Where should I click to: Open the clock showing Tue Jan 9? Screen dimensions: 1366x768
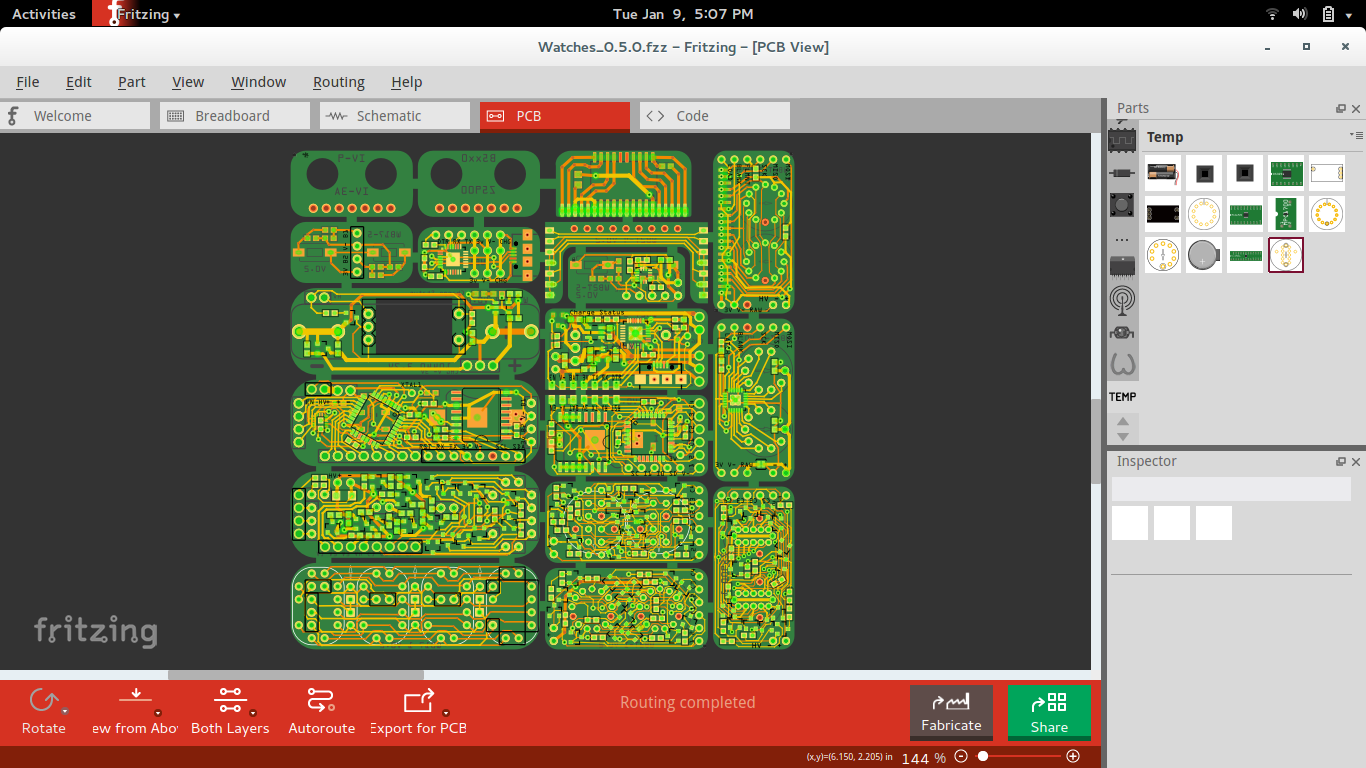point(683,14)
